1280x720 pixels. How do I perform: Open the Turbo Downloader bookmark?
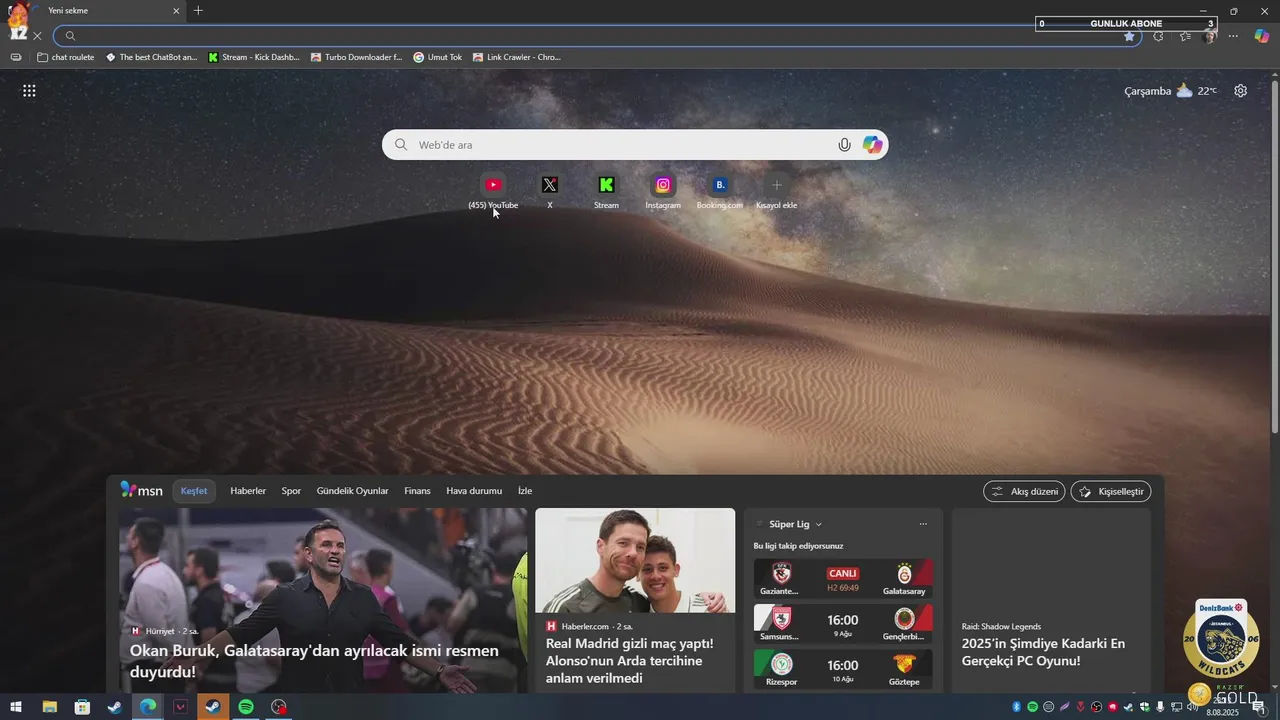tap(356, 57)
